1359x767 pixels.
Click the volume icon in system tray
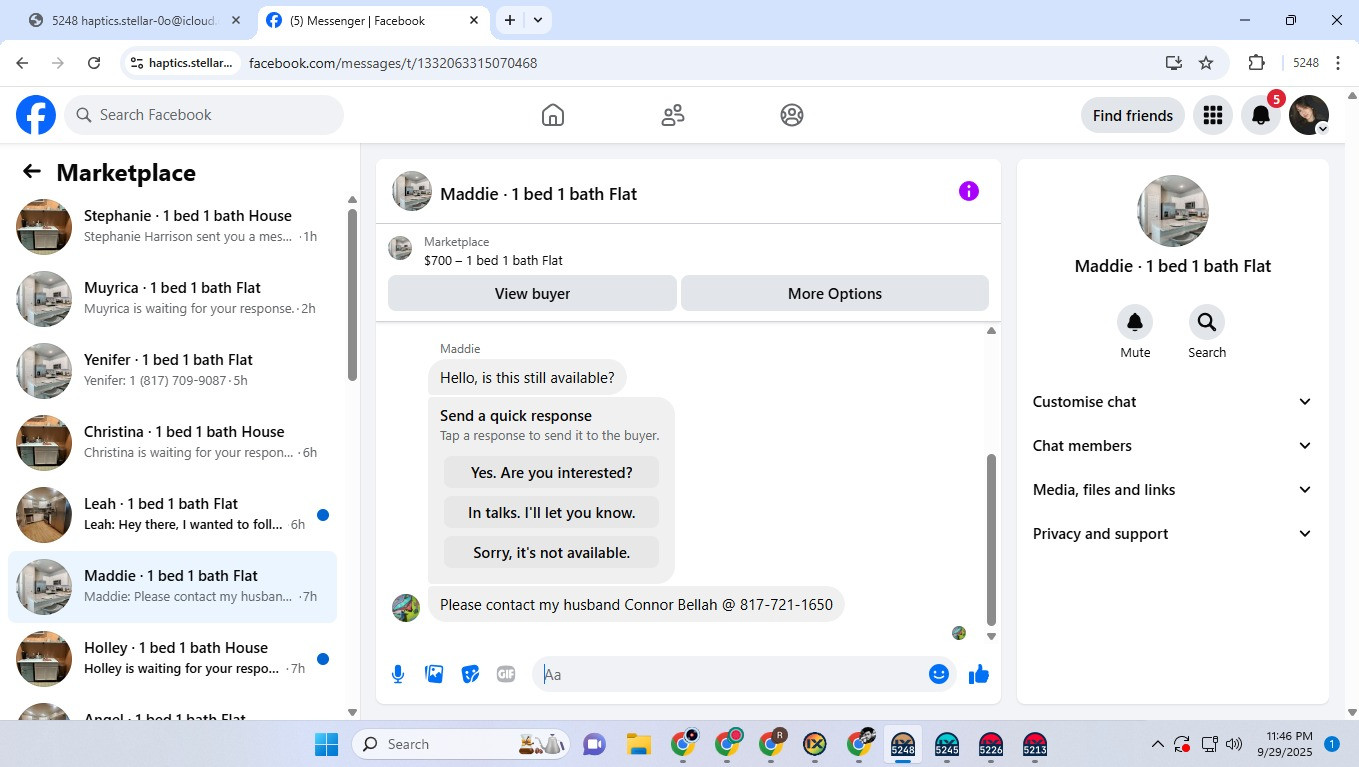pos(1234,744)
